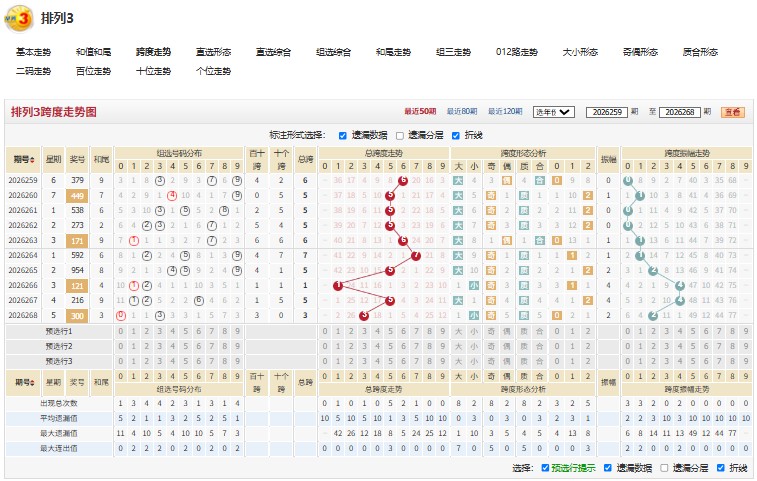757x481 pixels.
Task: Select issue number 2026265
Action: [x=23, y=270]
